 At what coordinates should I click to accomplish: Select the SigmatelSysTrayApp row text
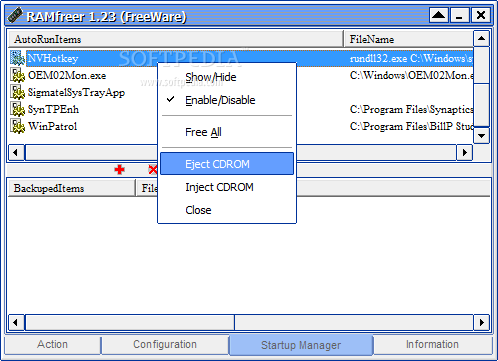(x=76, y=93)
